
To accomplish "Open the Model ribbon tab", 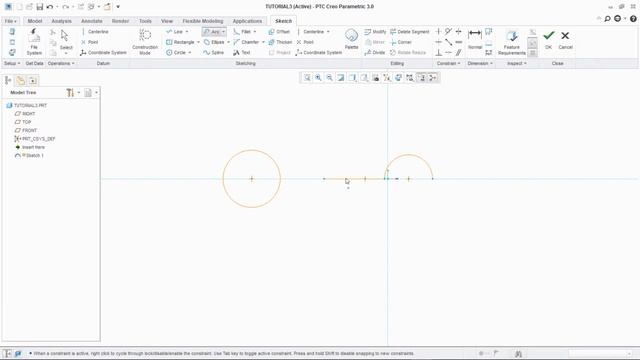I will click(35, 21).
